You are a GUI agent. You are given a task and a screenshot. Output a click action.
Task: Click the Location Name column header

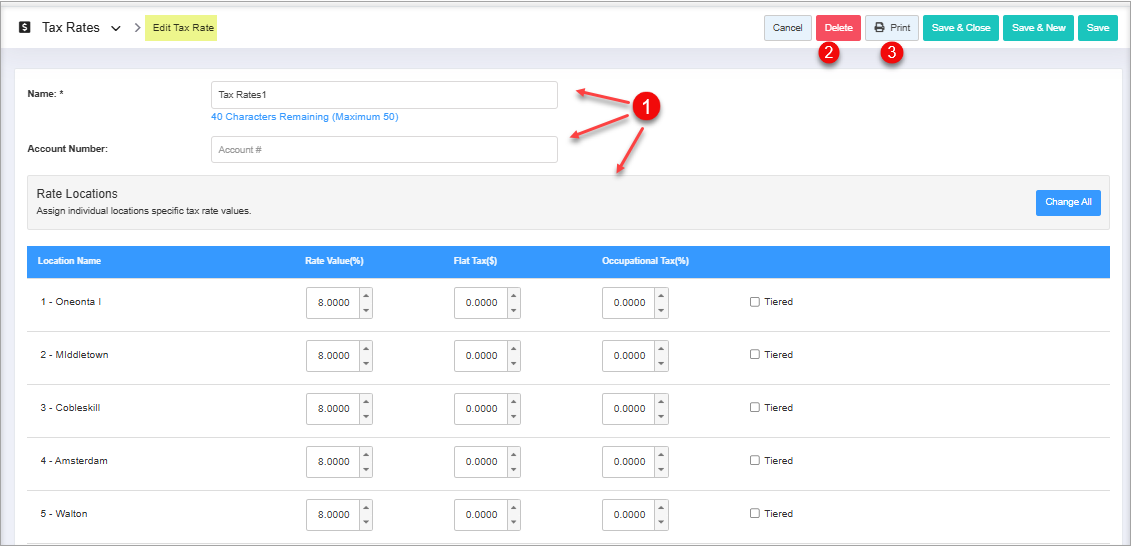(x=69, y=261)
